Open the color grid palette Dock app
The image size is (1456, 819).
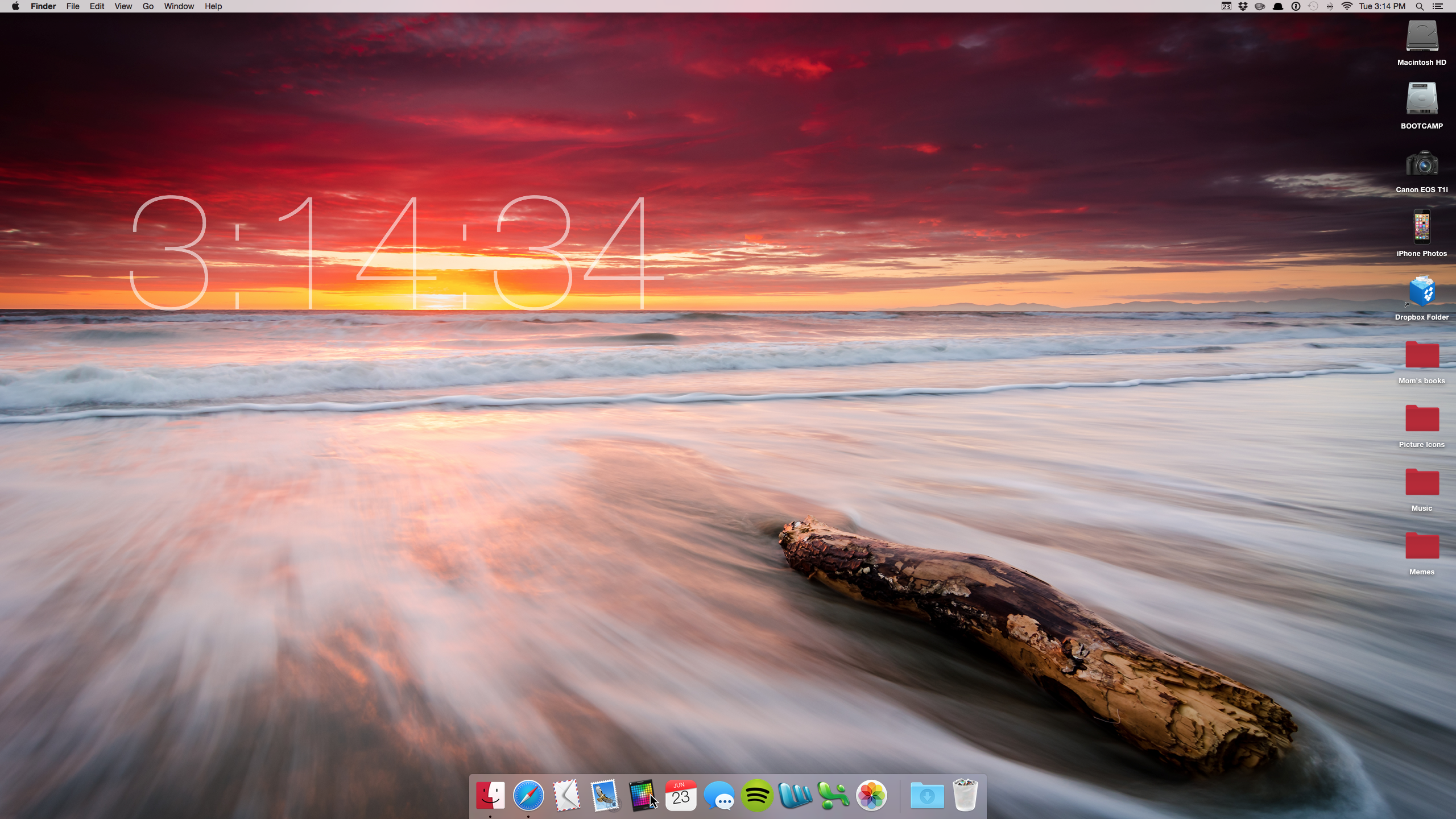pyautogui.click(x=642, y=795)
